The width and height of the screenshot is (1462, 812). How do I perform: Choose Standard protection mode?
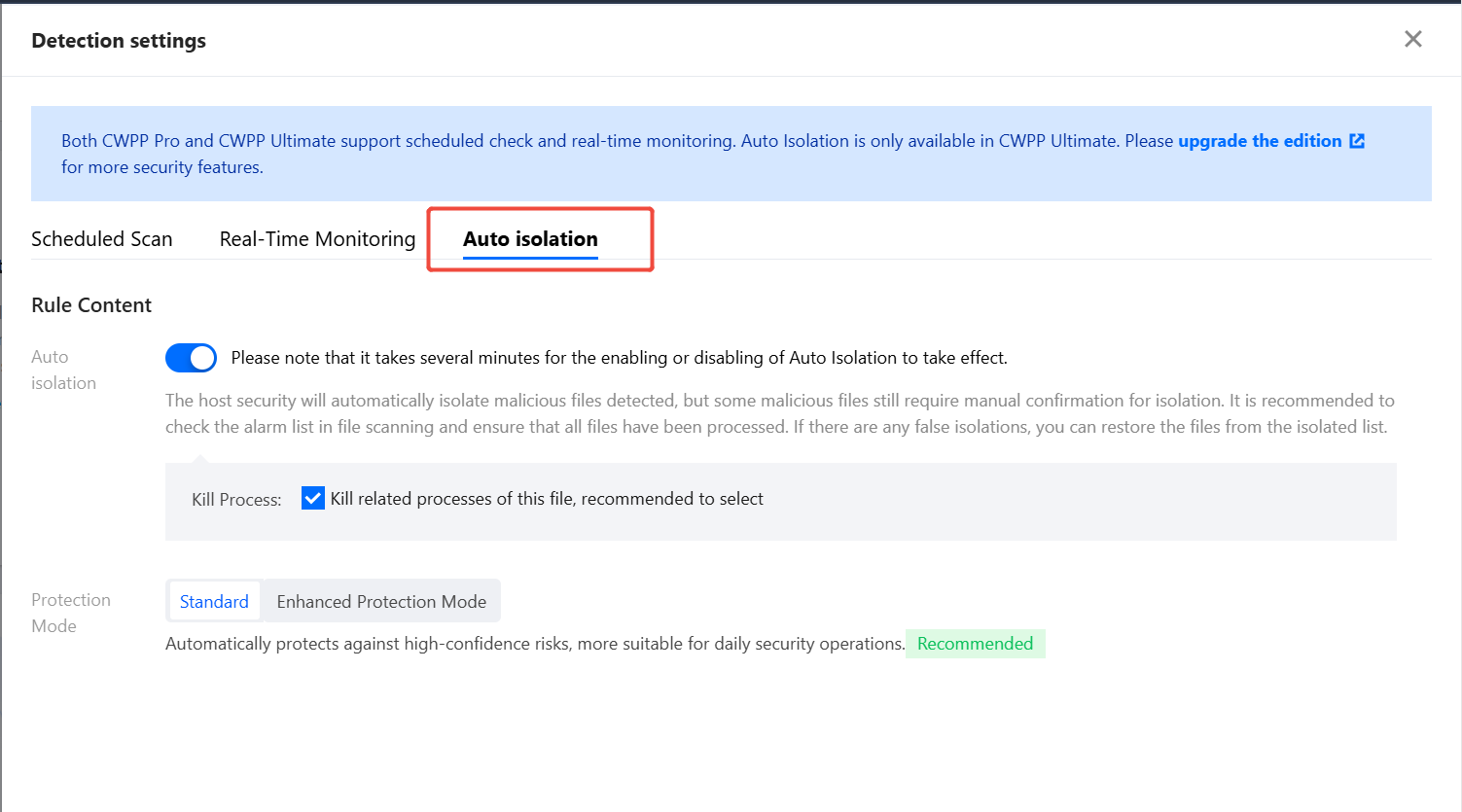[x=214, y=602]
